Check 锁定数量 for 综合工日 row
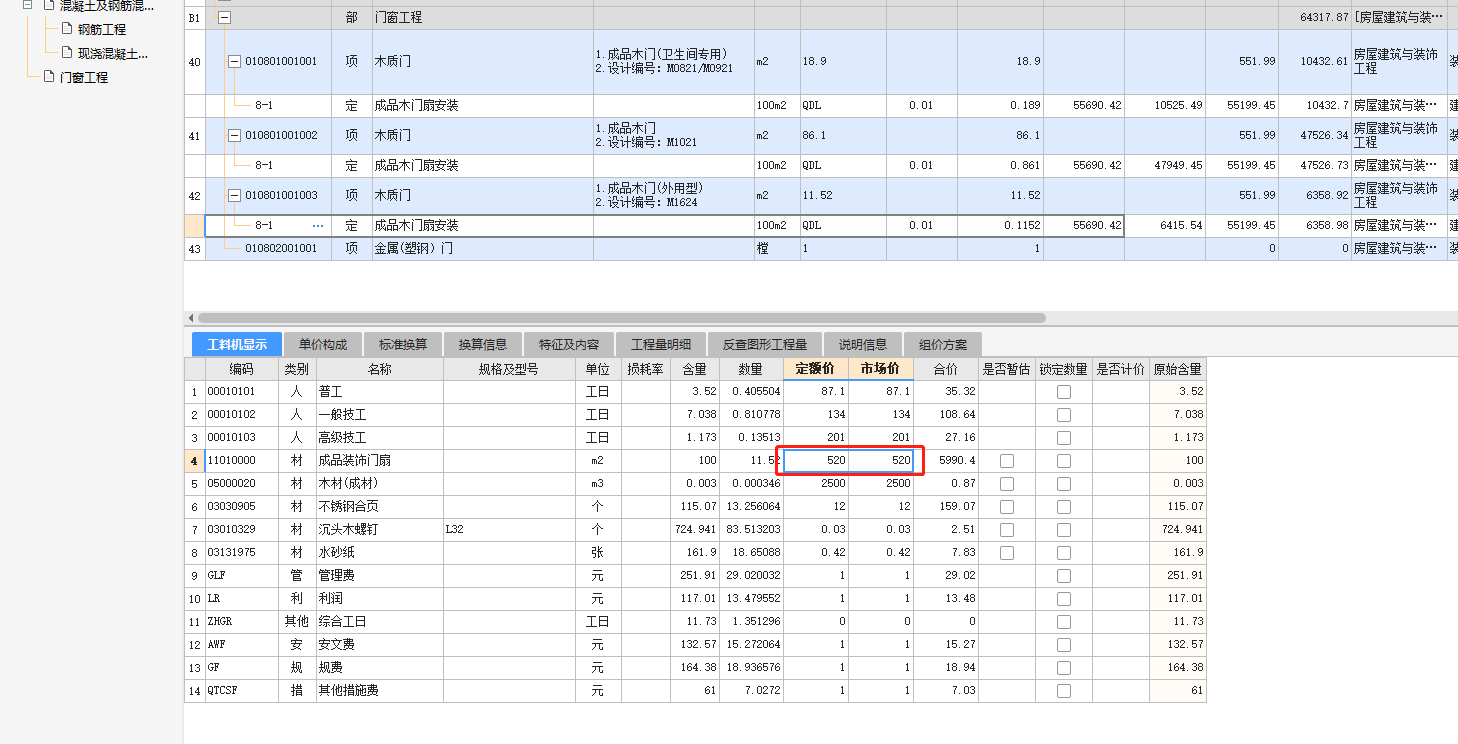The image size is (1458, 744). 1064,622
